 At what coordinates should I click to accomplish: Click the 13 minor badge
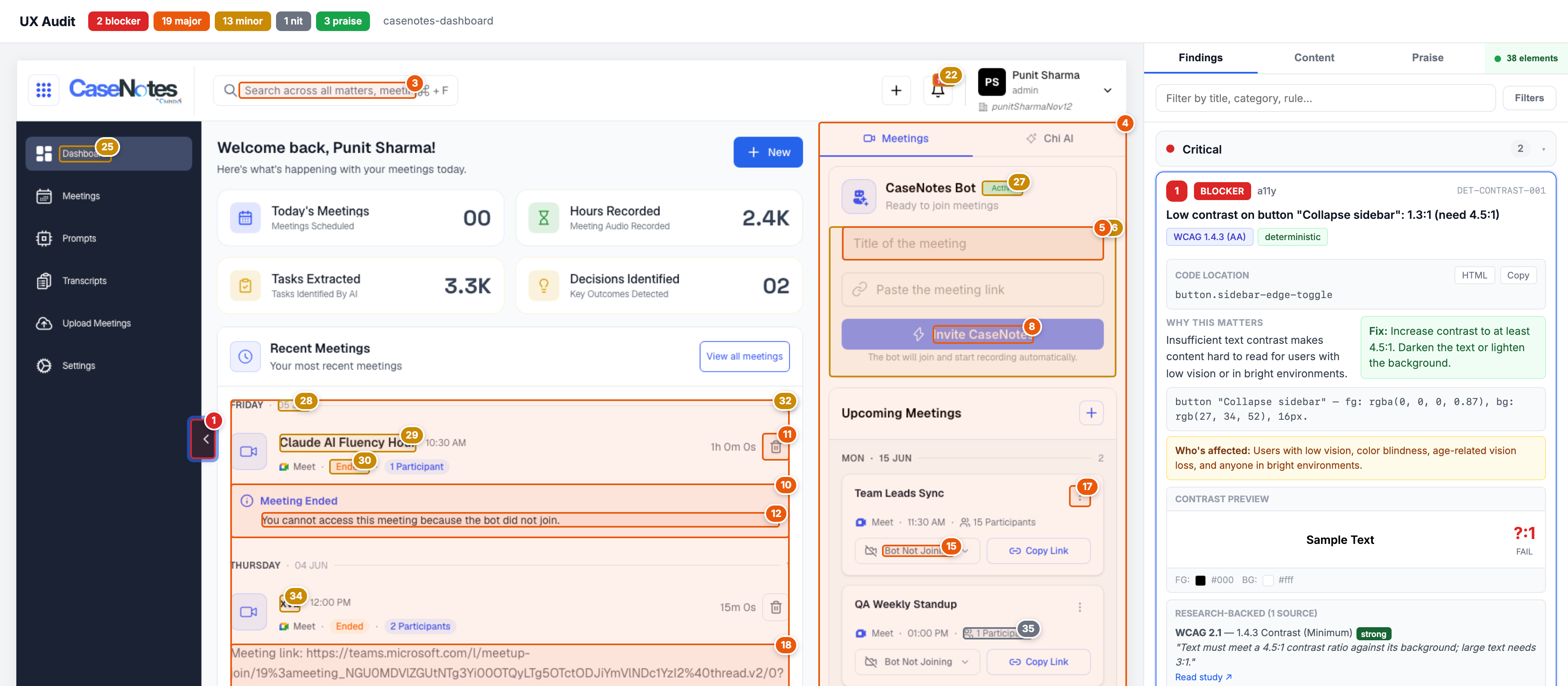(242, 21)
